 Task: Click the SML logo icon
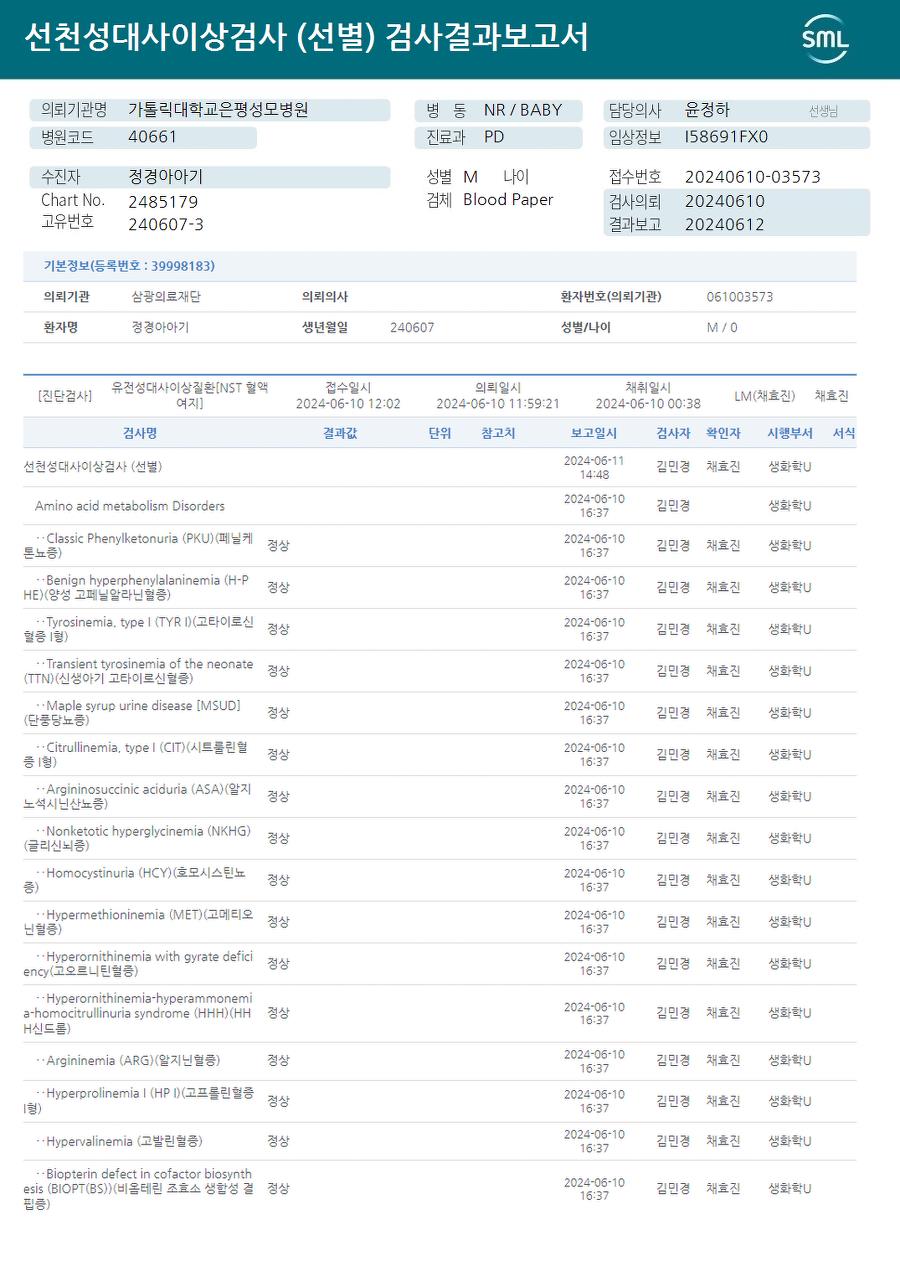[825, 39]
